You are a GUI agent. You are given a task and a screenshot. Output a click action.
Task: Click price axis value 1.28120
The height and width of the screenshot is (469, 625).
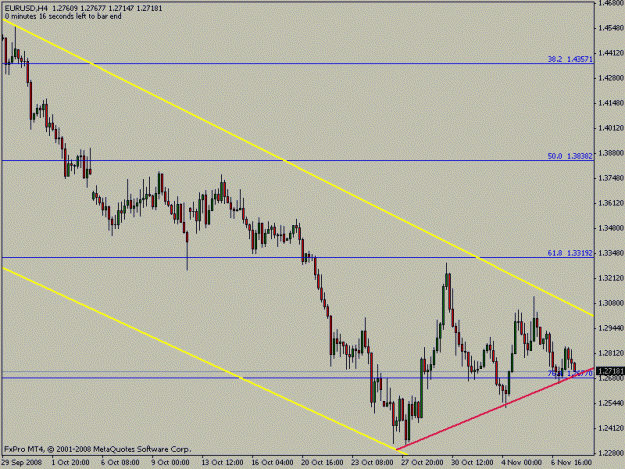click(610, 353)
